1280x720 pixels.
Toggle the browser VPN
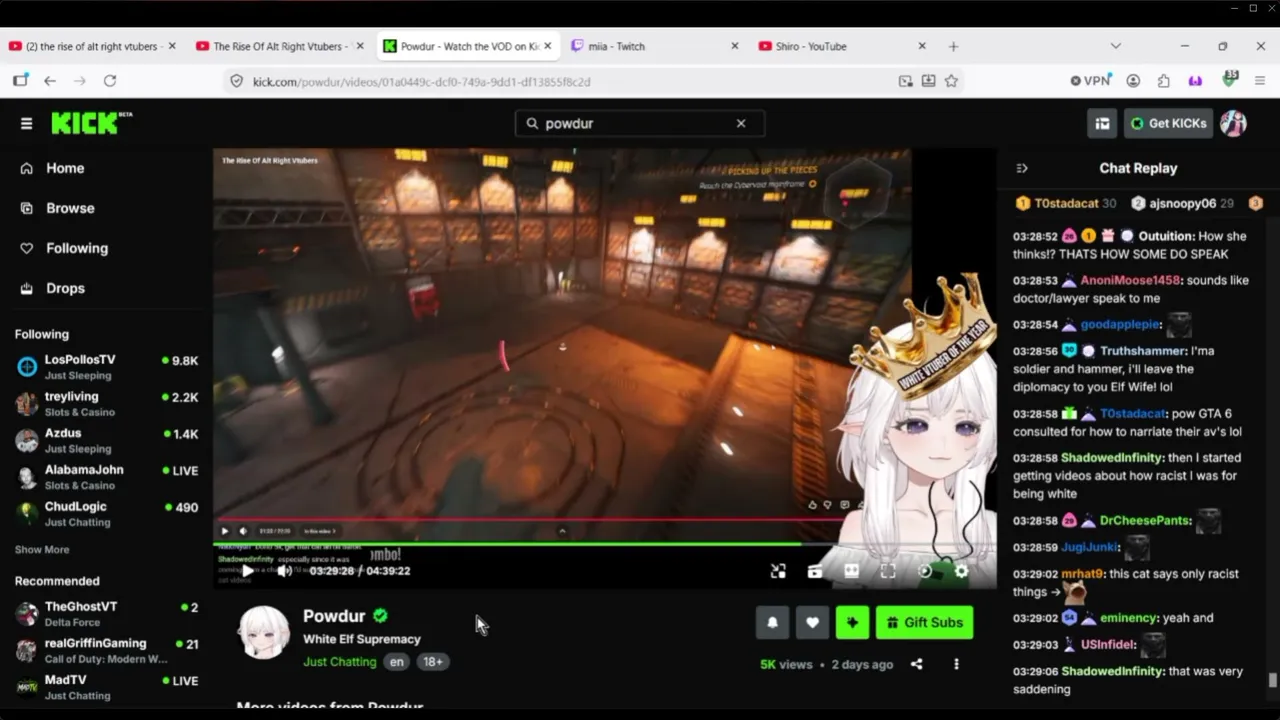1090,81
